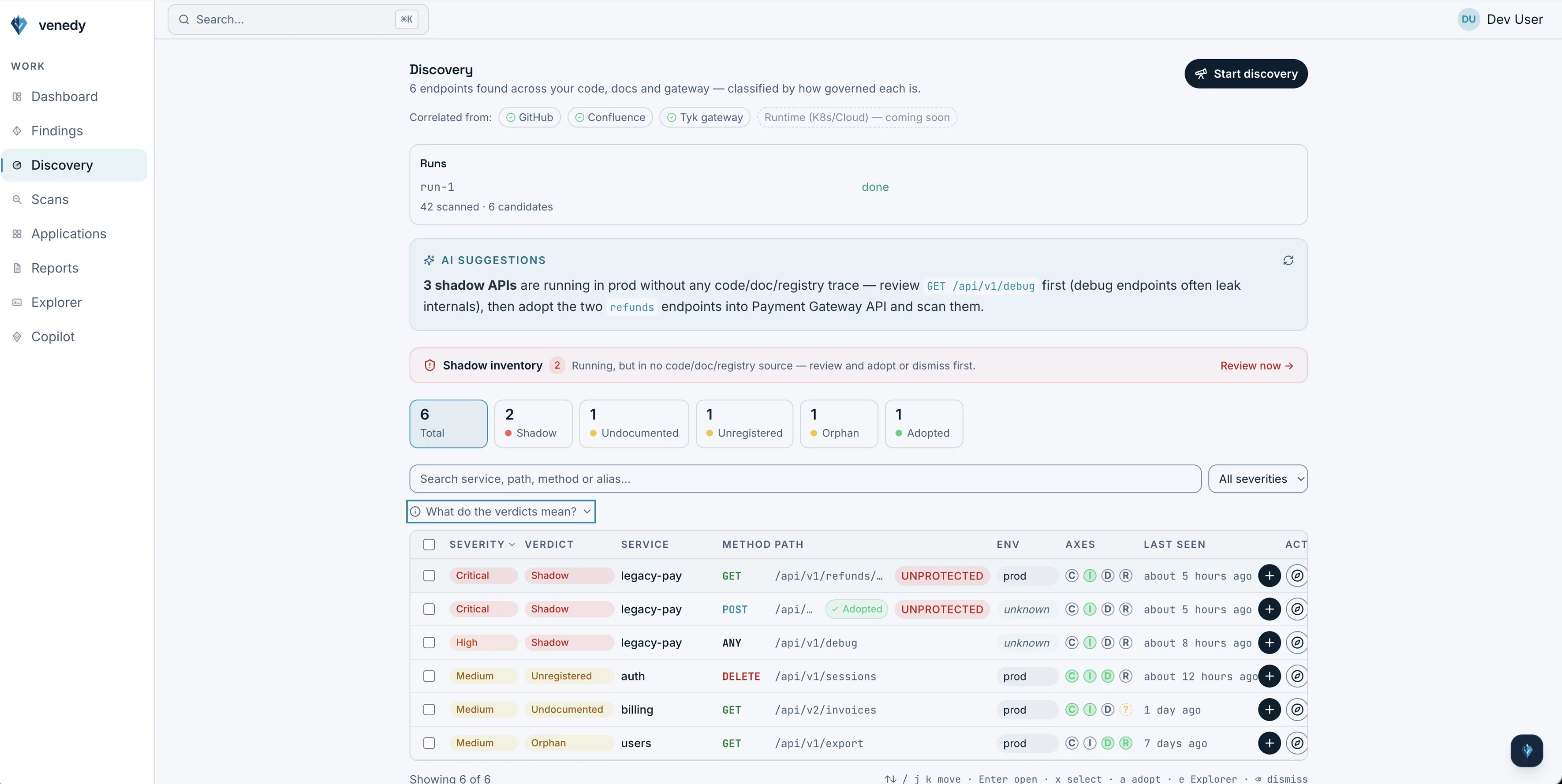Filter by the 1 Adopted card

tap(924, 424)
